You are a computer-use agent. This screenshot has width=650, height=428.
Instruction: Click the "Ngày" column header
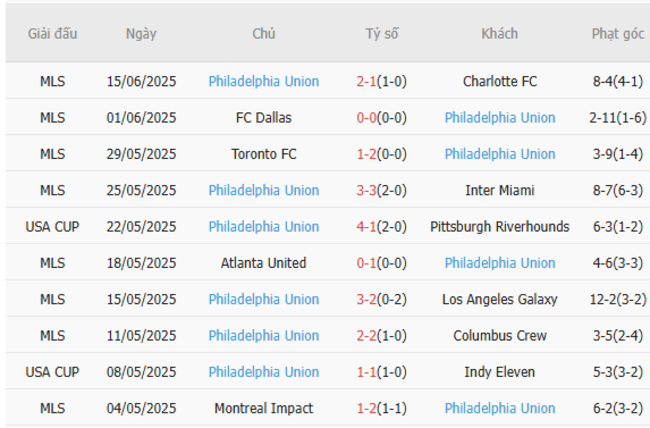click(141, 34)
